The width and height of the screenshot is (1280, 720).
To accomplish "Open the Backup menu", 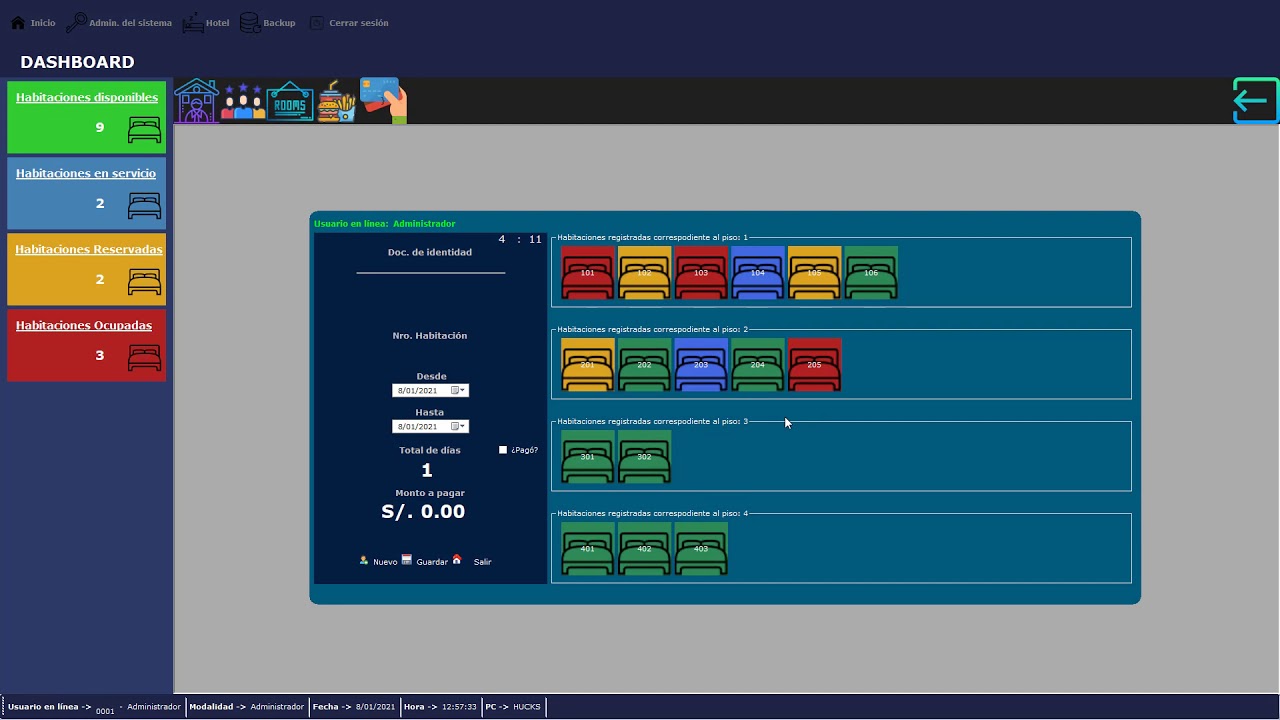I will 268,23.
